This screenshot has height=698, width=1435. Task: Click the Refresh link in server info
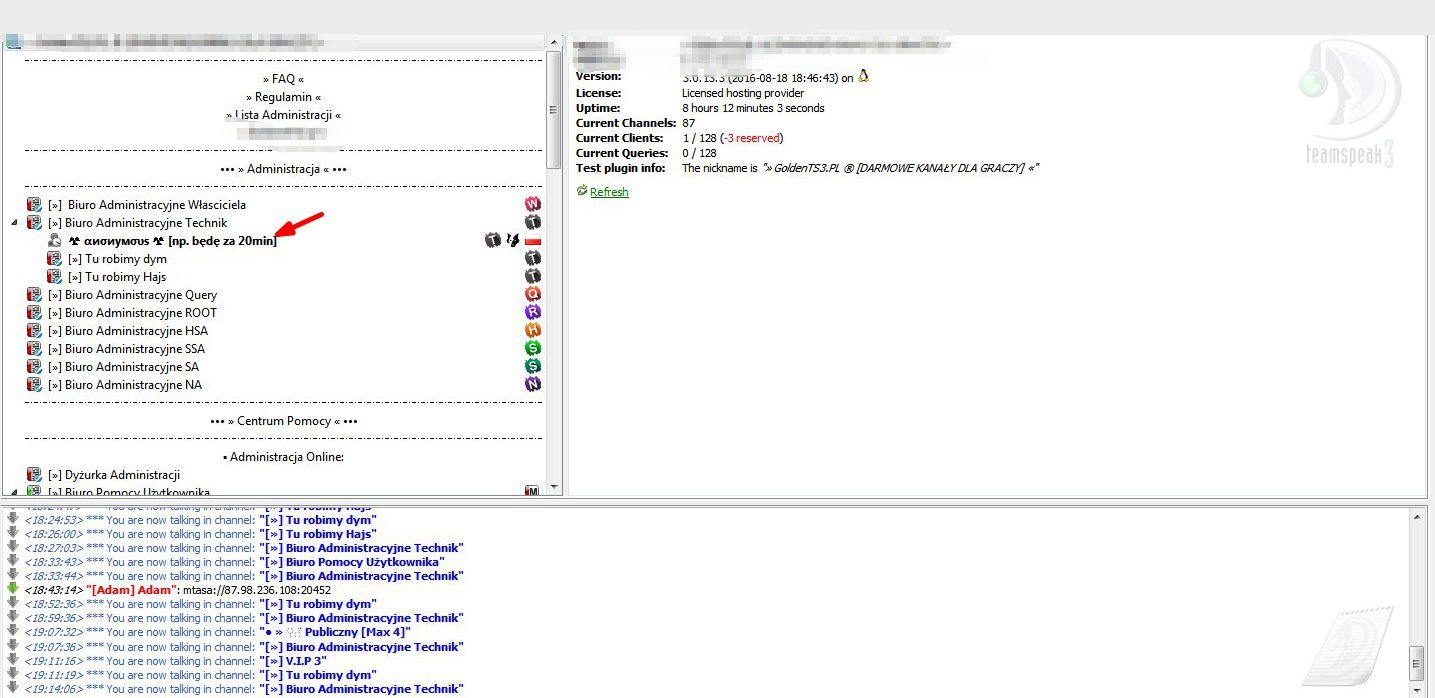(x=608, y=192)
